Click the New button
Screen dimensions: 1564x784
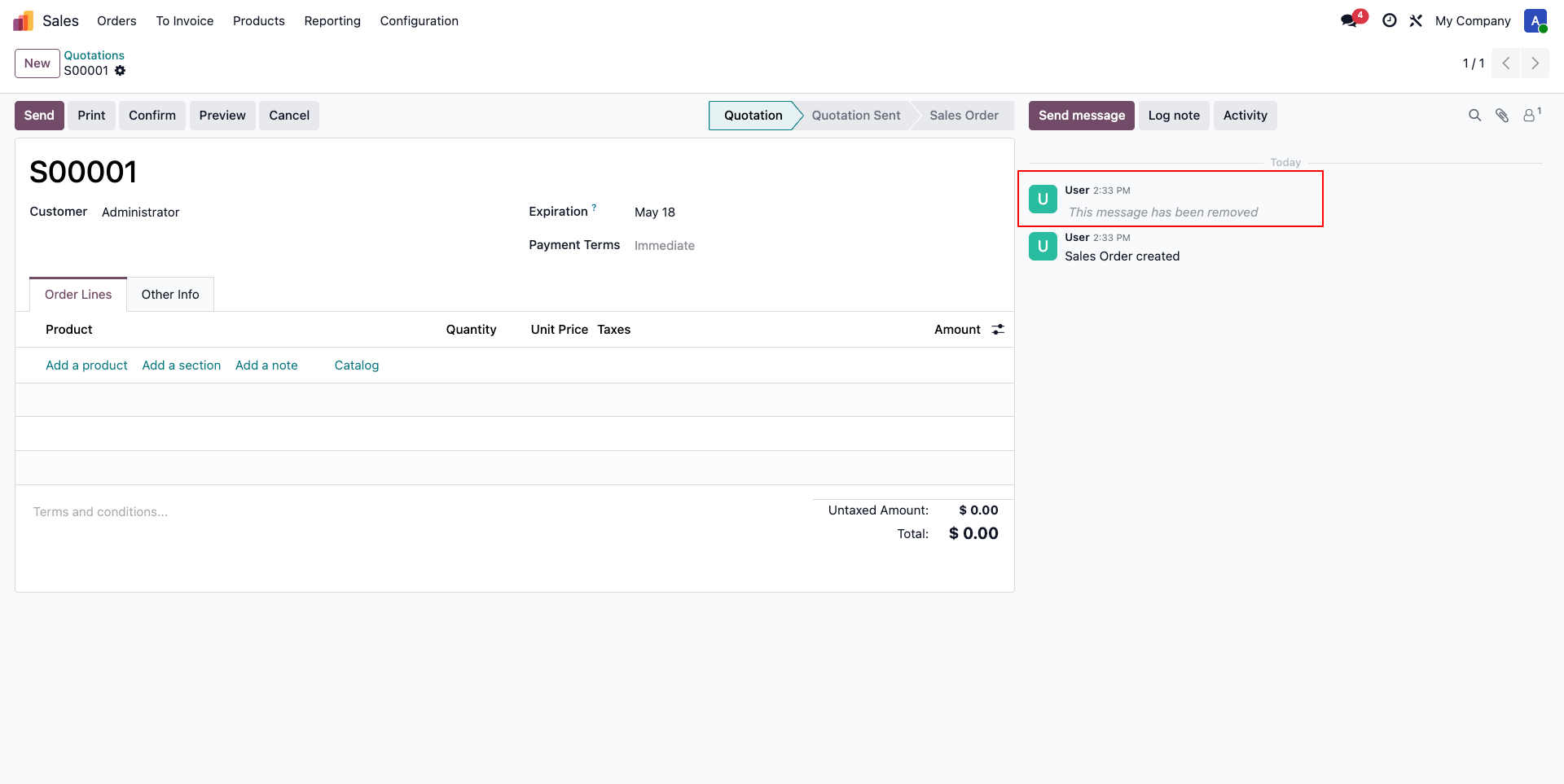pyautogui.click(x=37, y=63)
